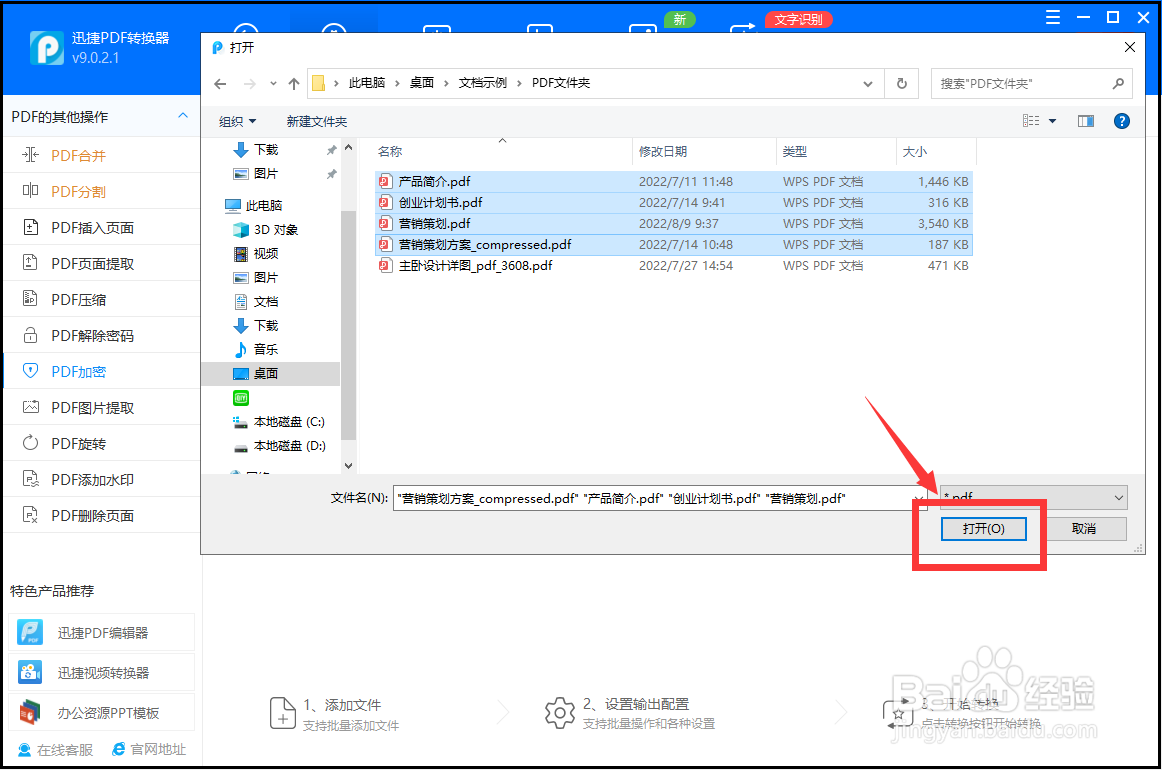Select file 营销策划.pdf
The width and height of the screenshot is (1162, 770).
coord(674,223)
